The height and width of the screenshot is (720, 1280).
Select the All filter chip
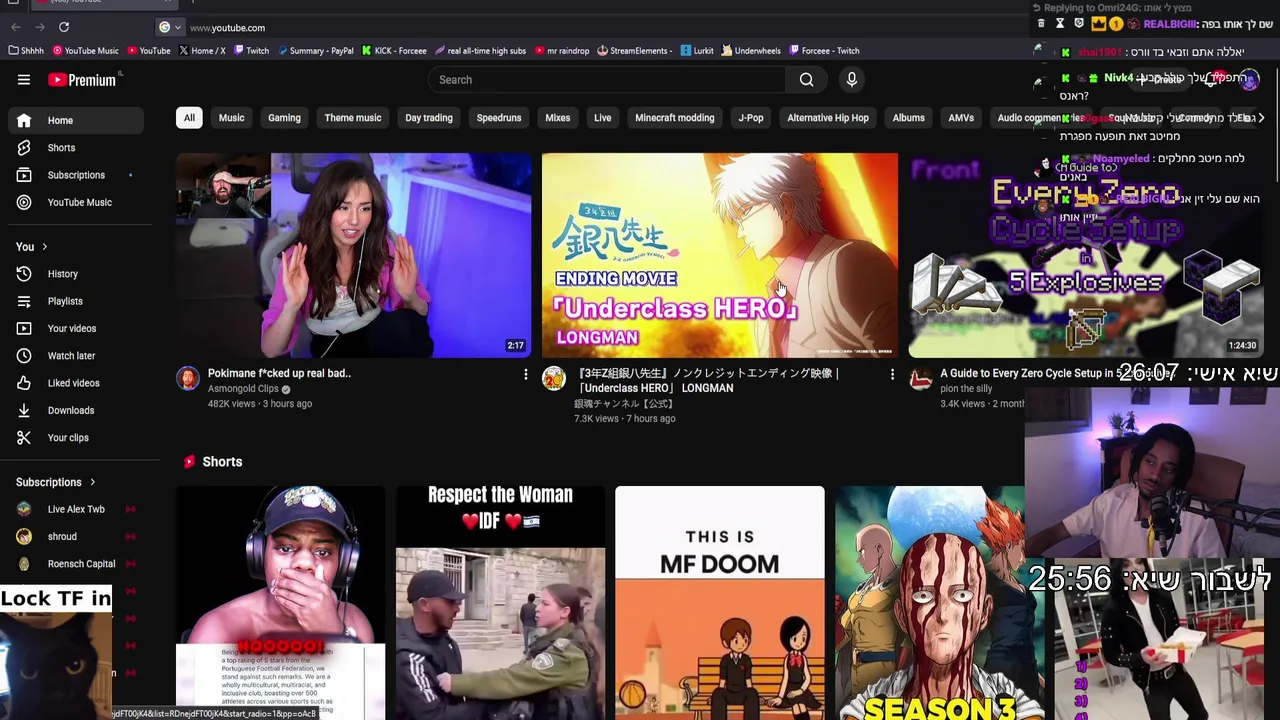pyautogui.click(x=189, y=118)
